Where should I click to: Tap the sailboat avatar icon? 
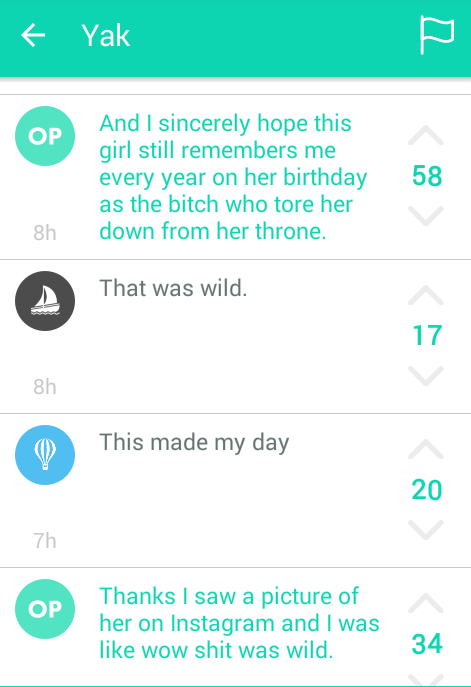click(45, 301)
